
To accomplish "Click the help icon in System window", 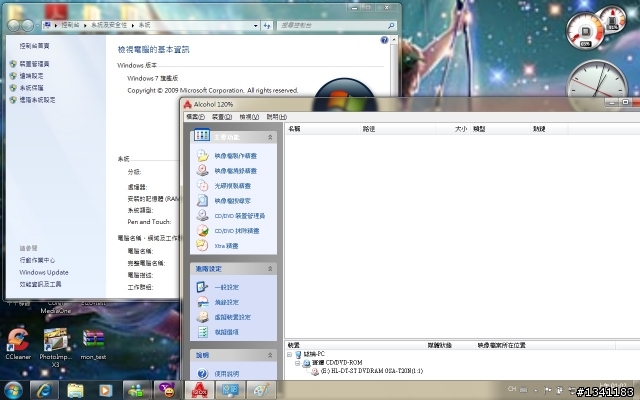I will pos(384,40).
